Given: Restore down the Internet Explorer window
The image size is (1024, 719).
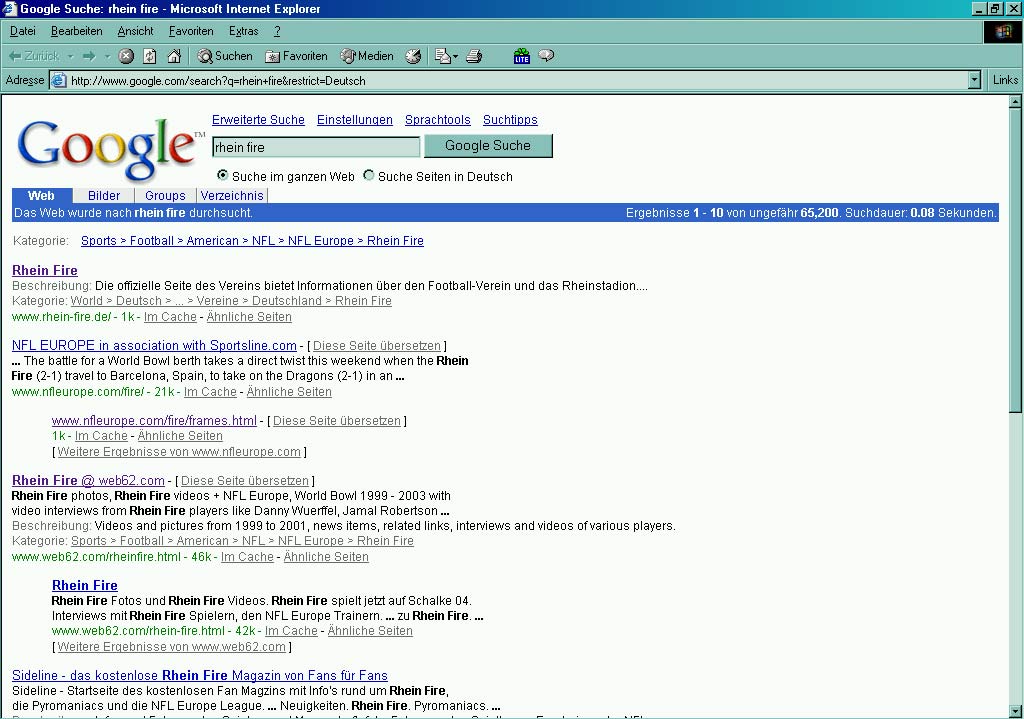Looking at the screenshot, I should [995, 8].
